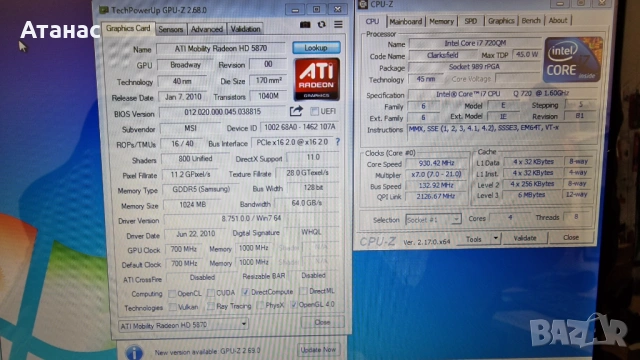The image size is (640, 360).
Task: Expand the CPU-Z Tools dropdown arrow
Action: click(496, 238)
